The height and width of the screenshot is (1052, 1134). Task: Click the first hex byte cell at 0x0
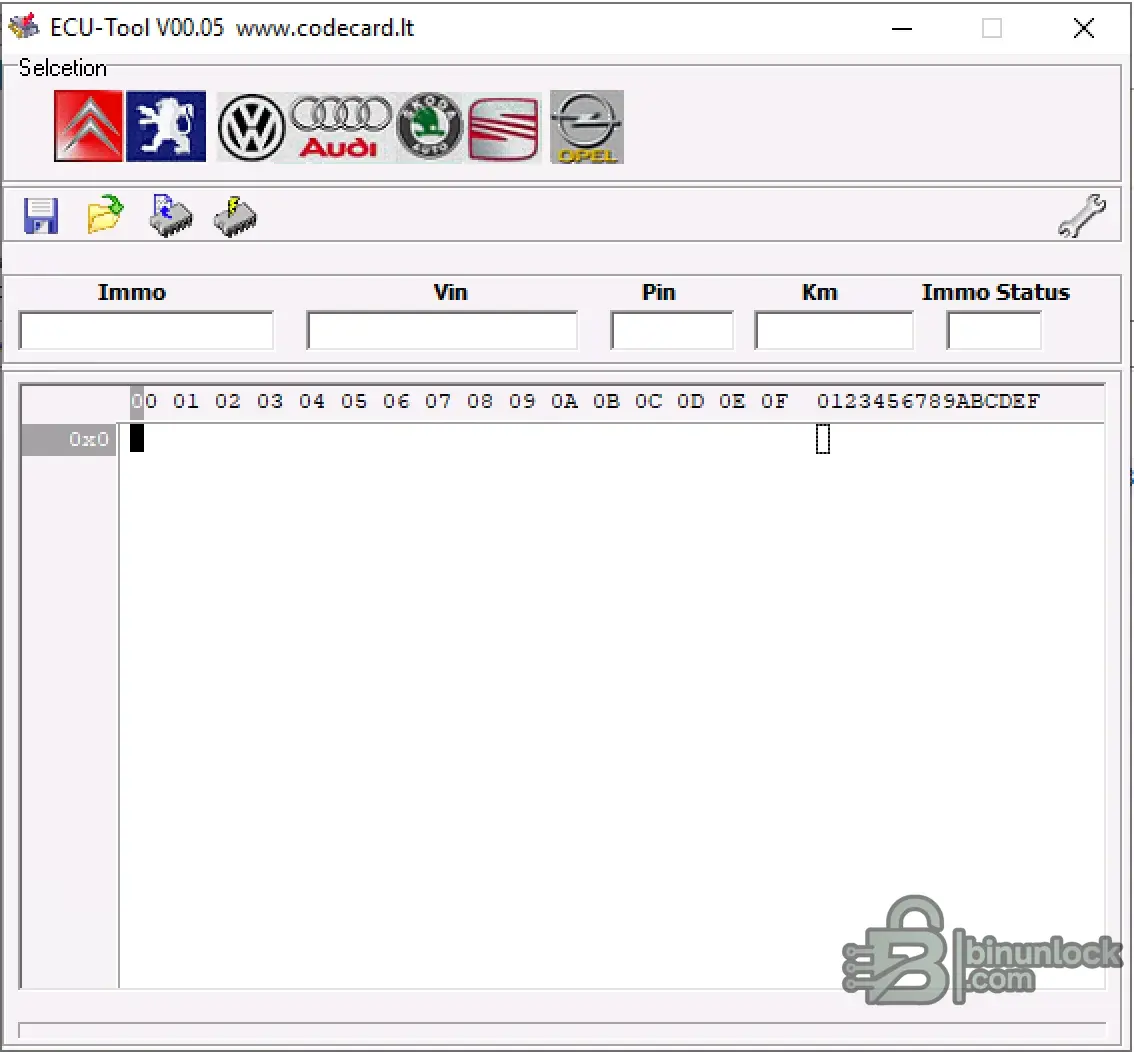[138, 439]
